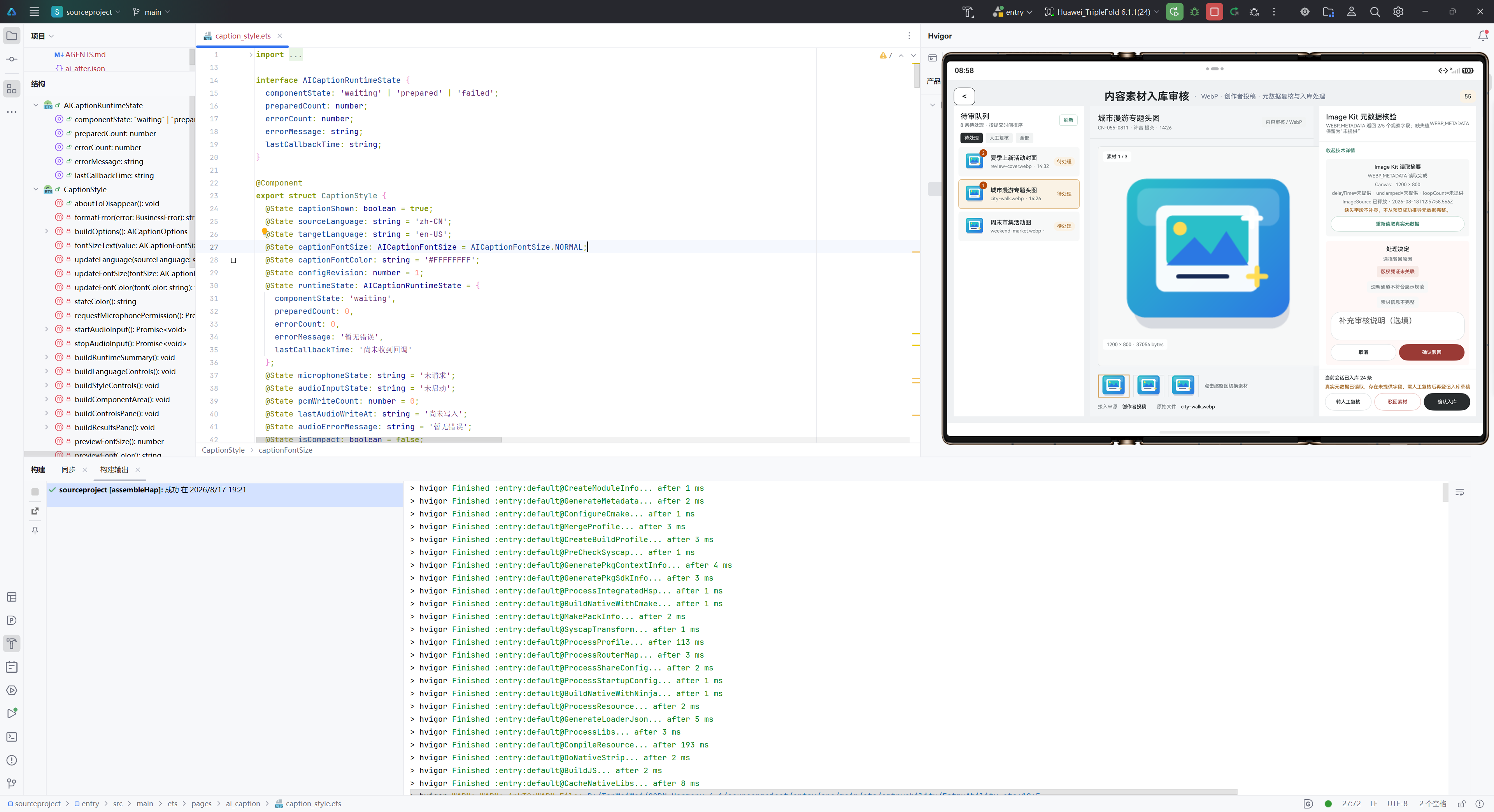The height and width of the screenshot is (812, 1494).
Task: Open the Git version control tool window icon
Action: 12,784
